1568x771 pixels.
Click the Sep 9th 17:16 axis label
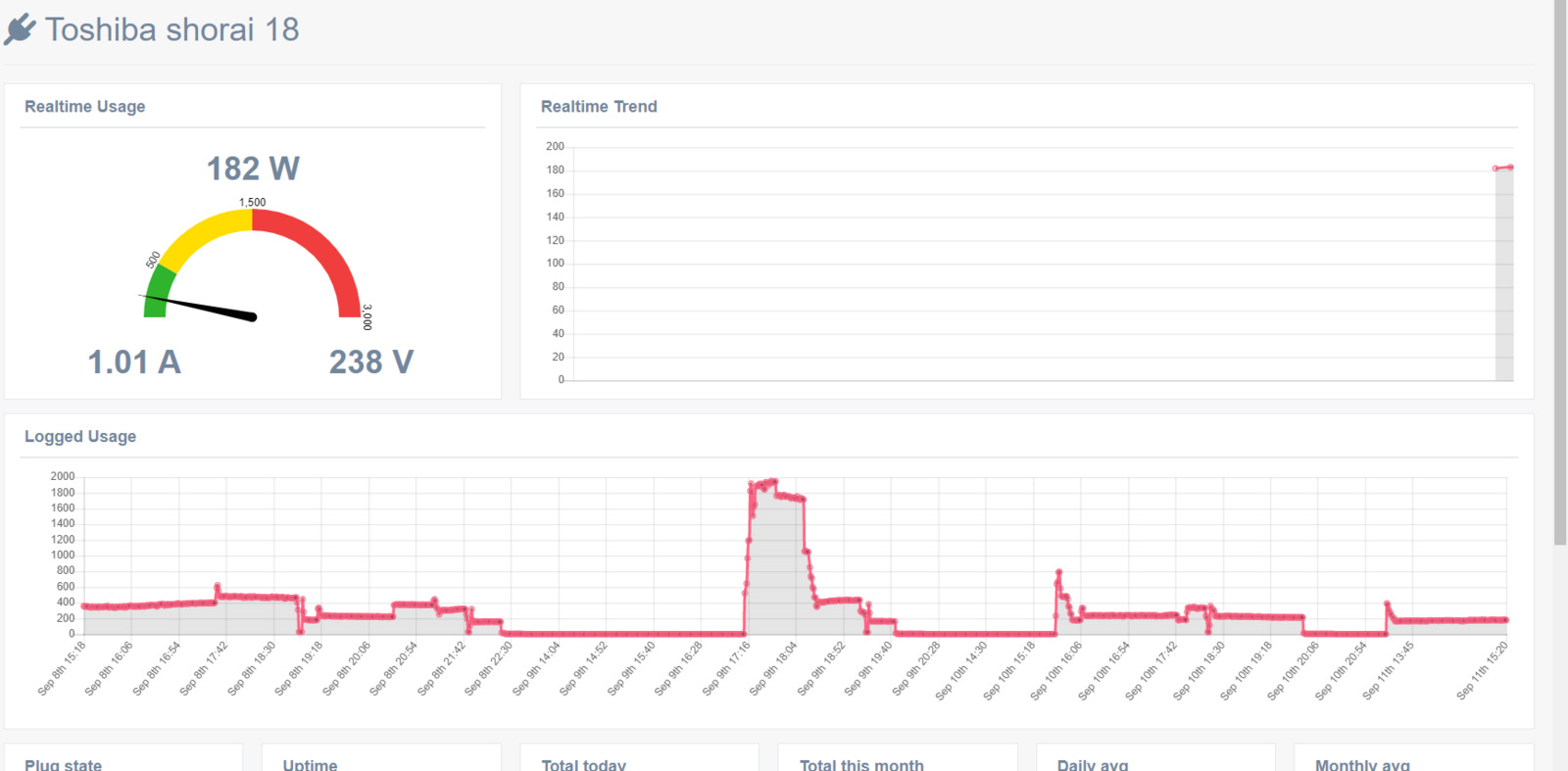(726, 668)
